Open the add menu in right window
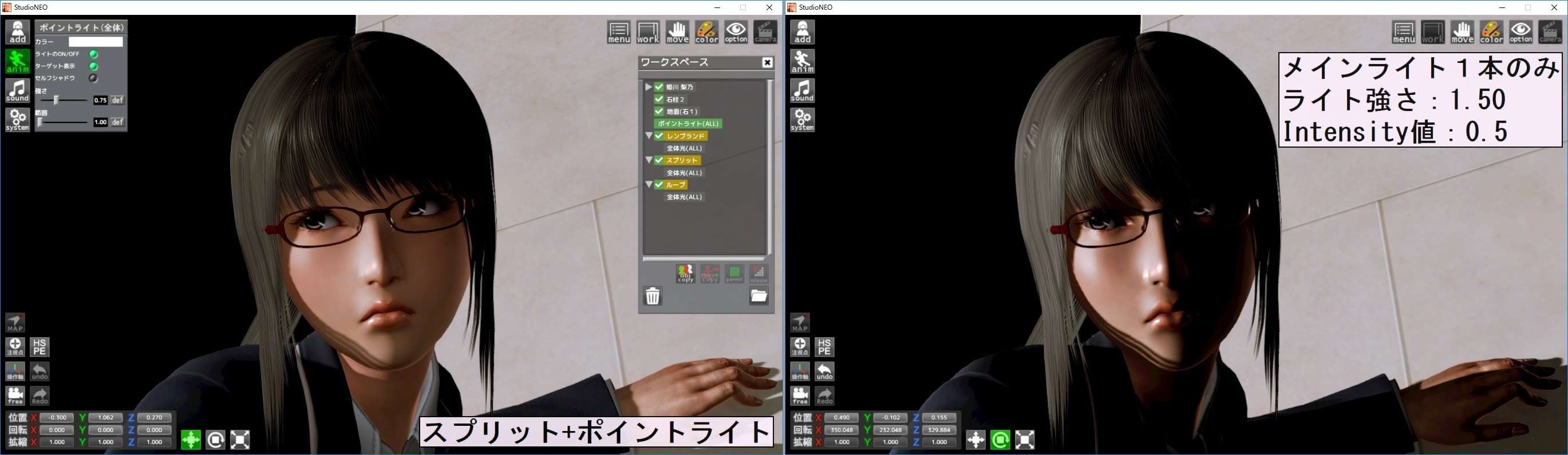Image resolution: width=1568 pixels, height=455 pixels. 802,31
